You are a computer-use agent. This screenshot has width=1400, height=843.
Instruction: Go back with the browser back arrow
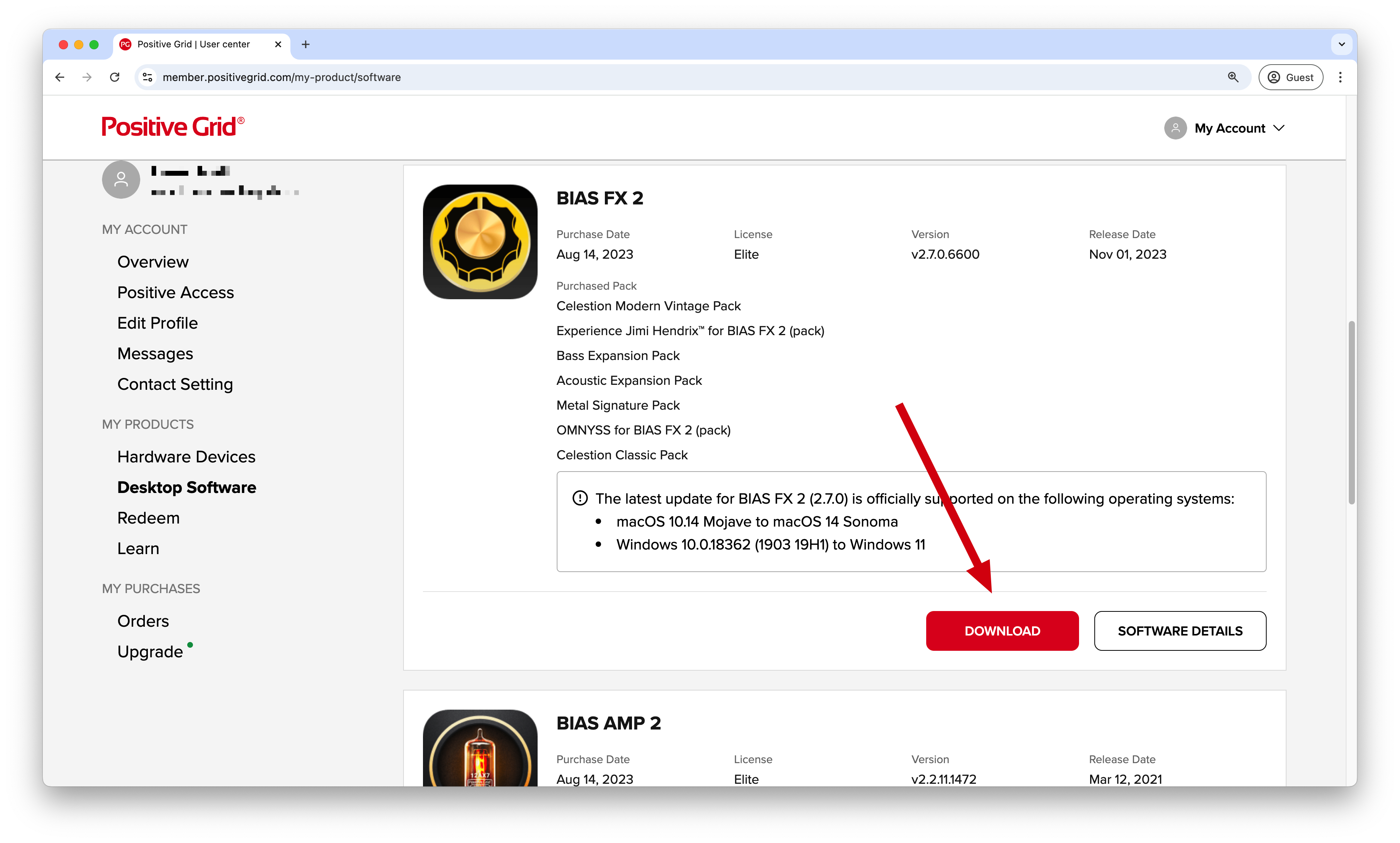(x=60, y=77)
